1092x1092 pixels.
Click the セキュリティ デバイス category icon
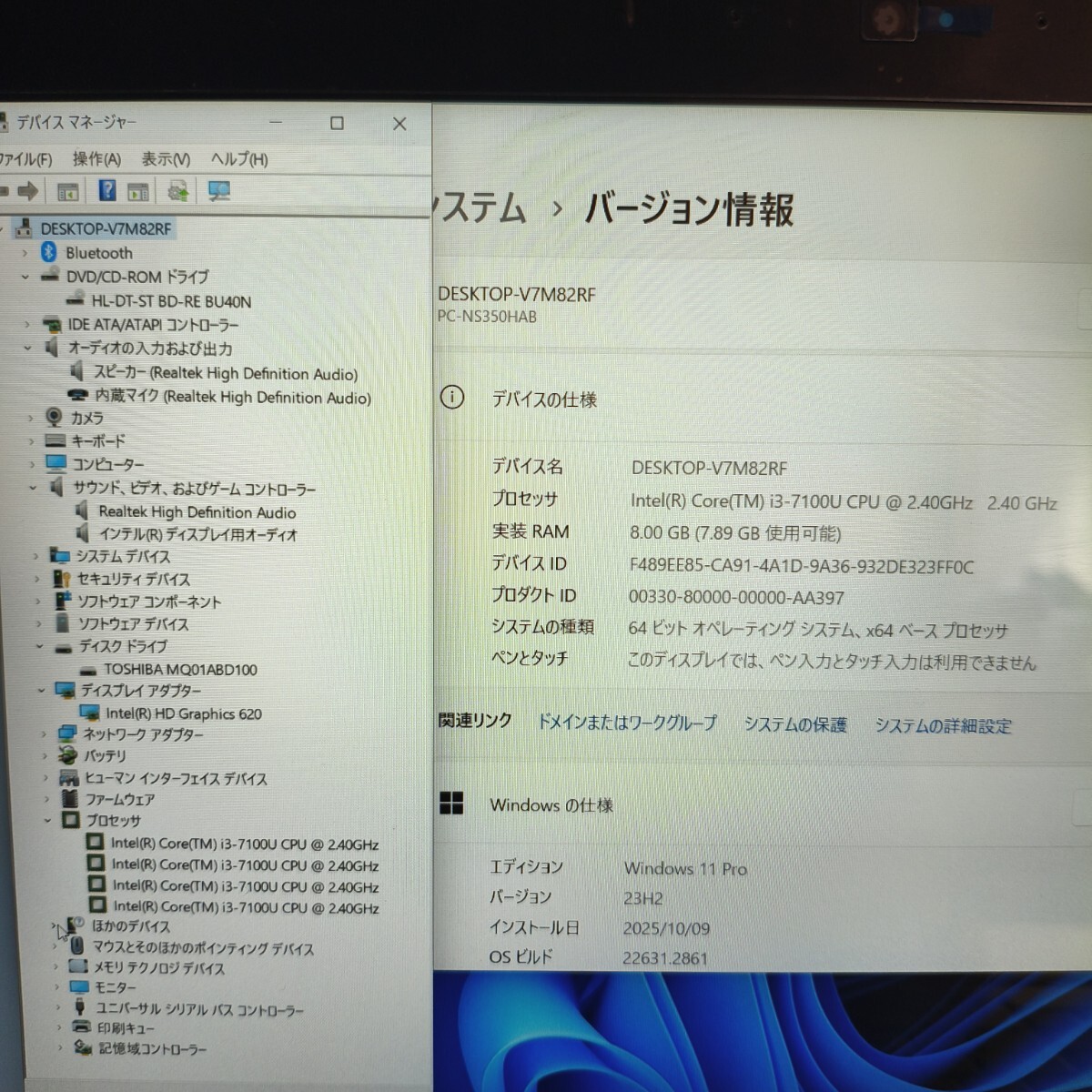62,579
